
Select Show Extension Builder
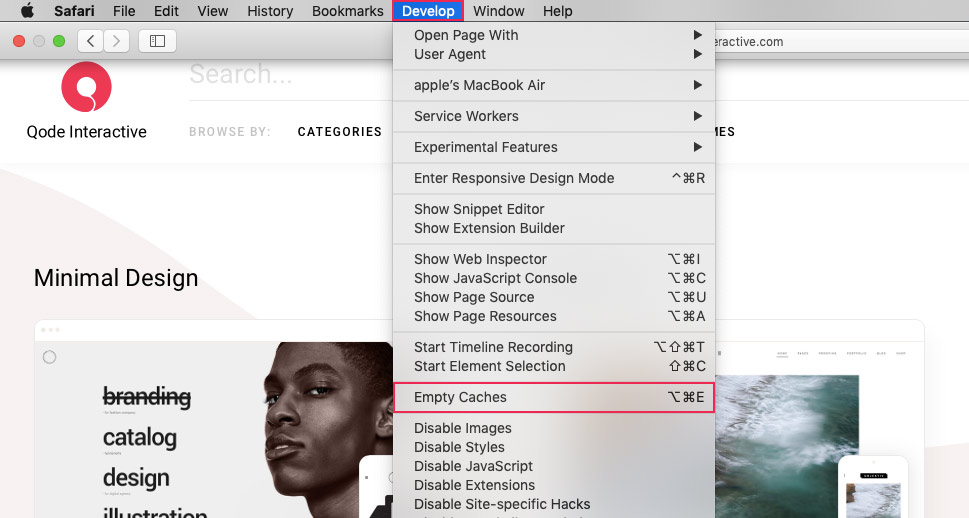pos(554,228)
